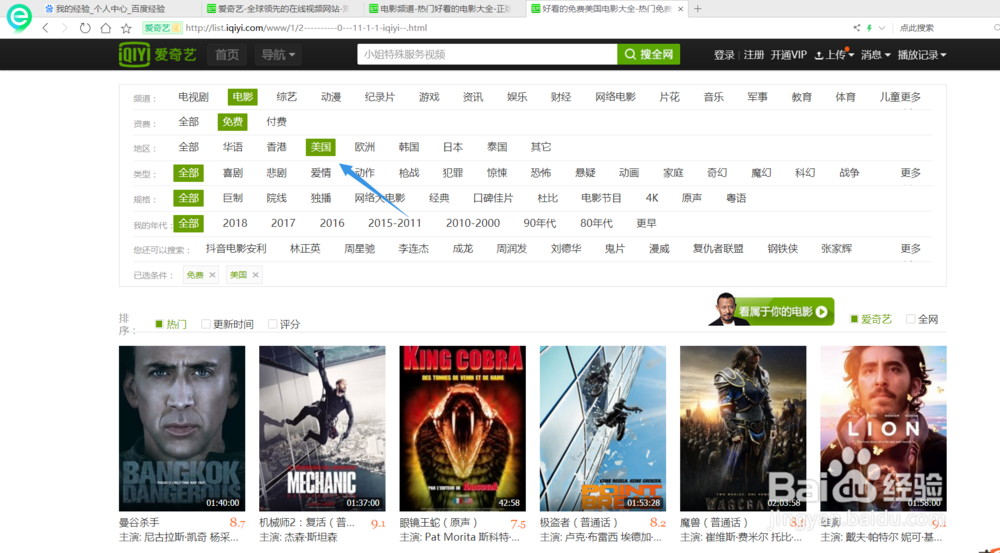Sort by 评分 checkbox
This screenshot has height=553, width=1000.
(272, 324)
